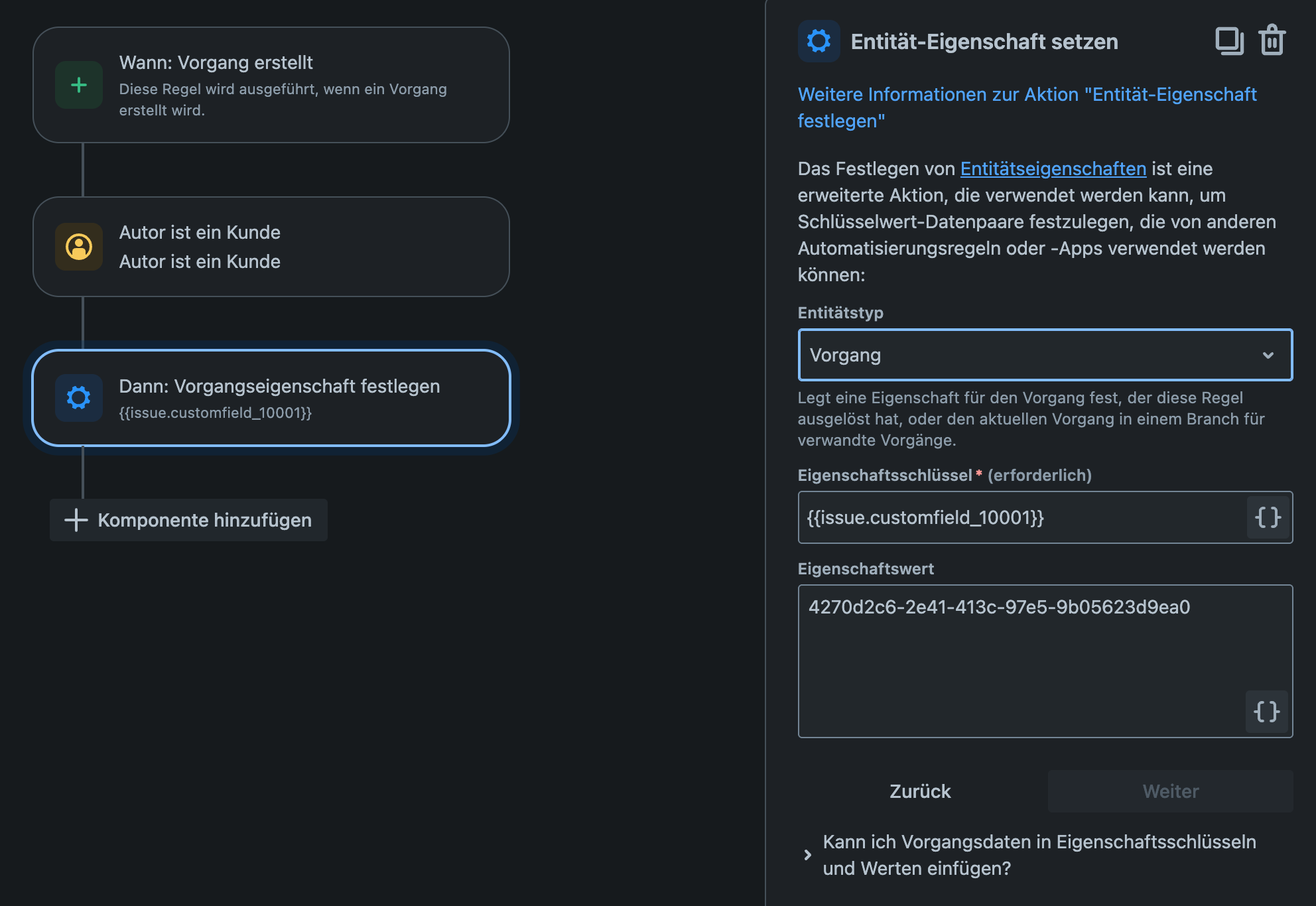This screenshot has width=1316, height=906.
Task: Click the Entitätstyp dropdown chevron arrow
Action: tap(1268, 356)
